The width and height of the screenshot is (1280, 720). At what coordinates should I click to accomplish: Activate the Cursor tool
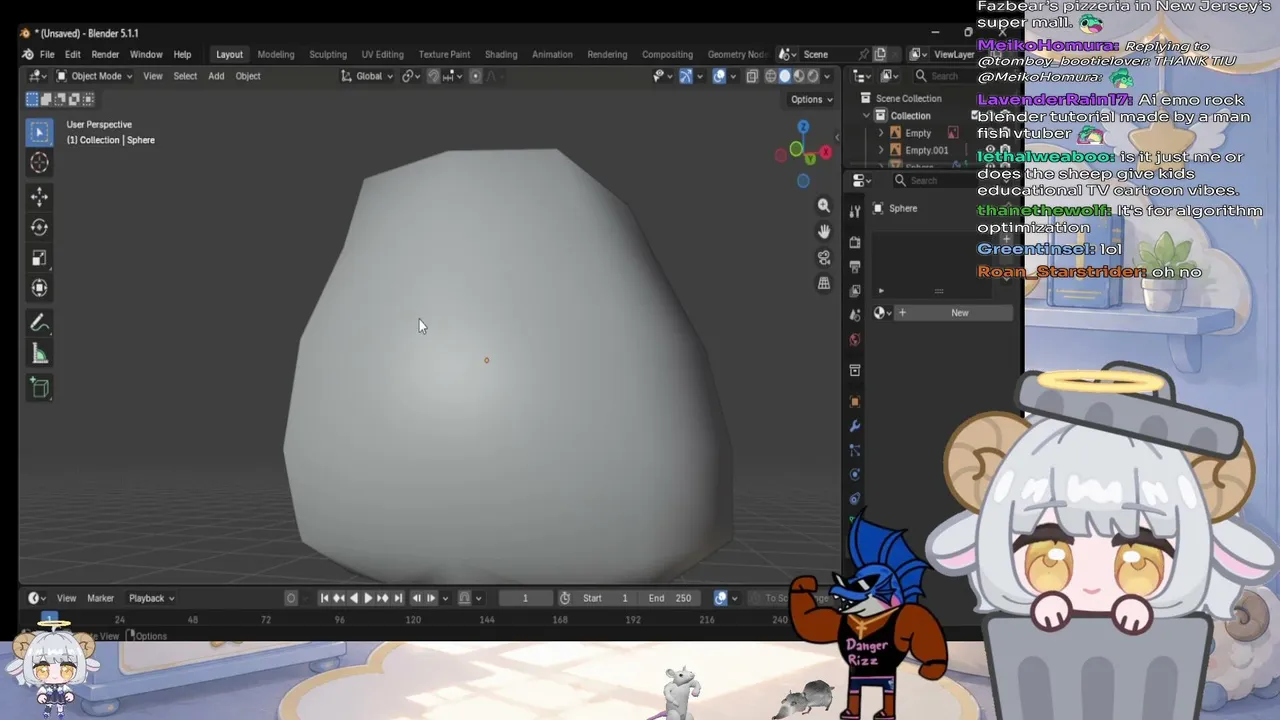[x=40, y=162]
